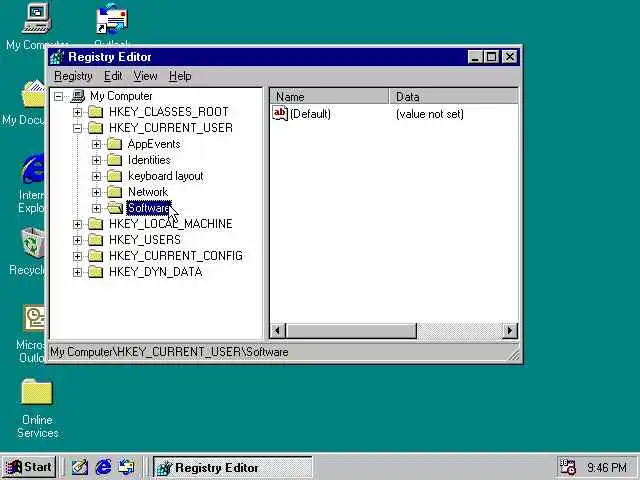Open the Start menu
640x480 pixels.
[x=29, y=467]
